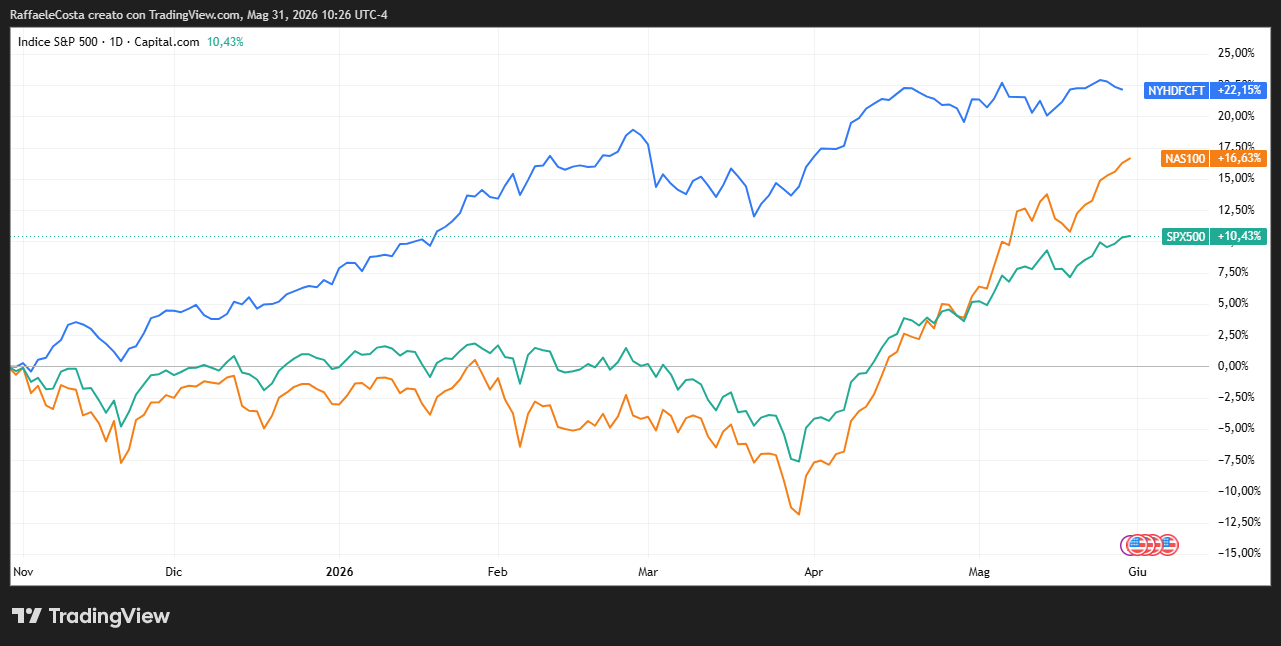Click the Dic label on time axis
Image resolution: width=1281 pixels, height=646 pixels.
pyautogui.click(x=173, y=572)
